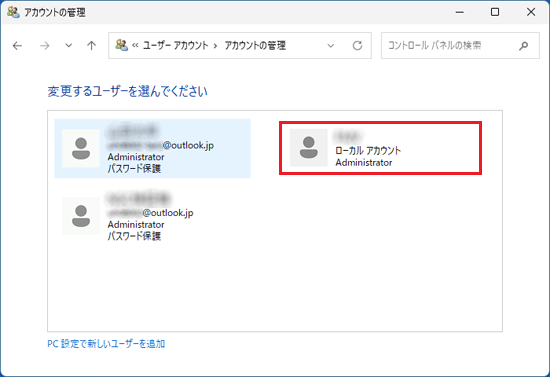The width and height of the screenshot is (550, 377).
Task: Click the ローカル アカウント label text
Action: click(x=368, y=151)
